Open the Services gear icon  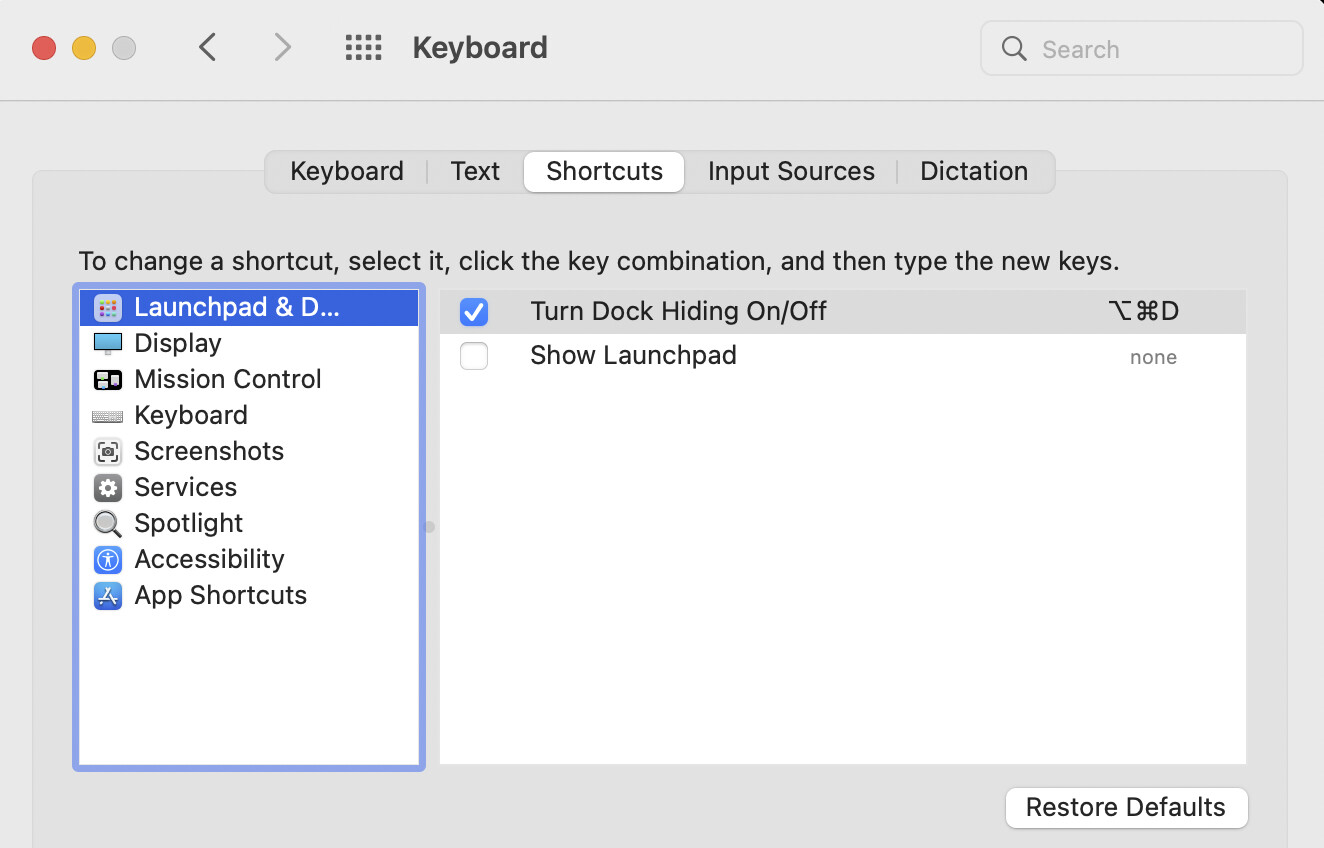click(108, 488)
